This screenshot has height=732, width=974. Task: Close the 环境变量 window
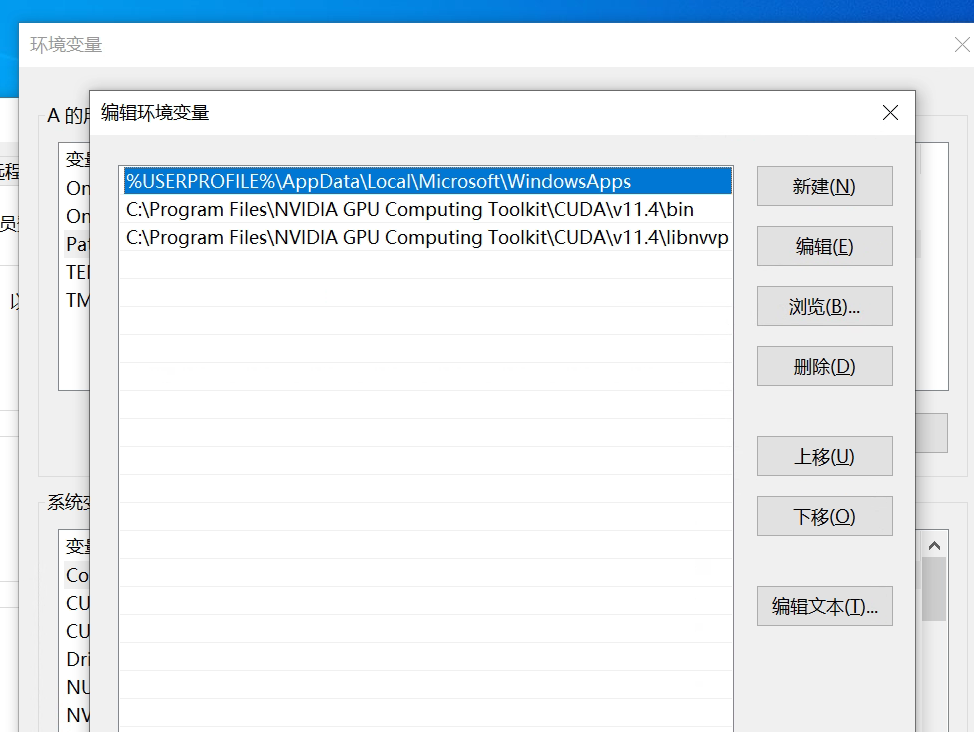[962, 44]
